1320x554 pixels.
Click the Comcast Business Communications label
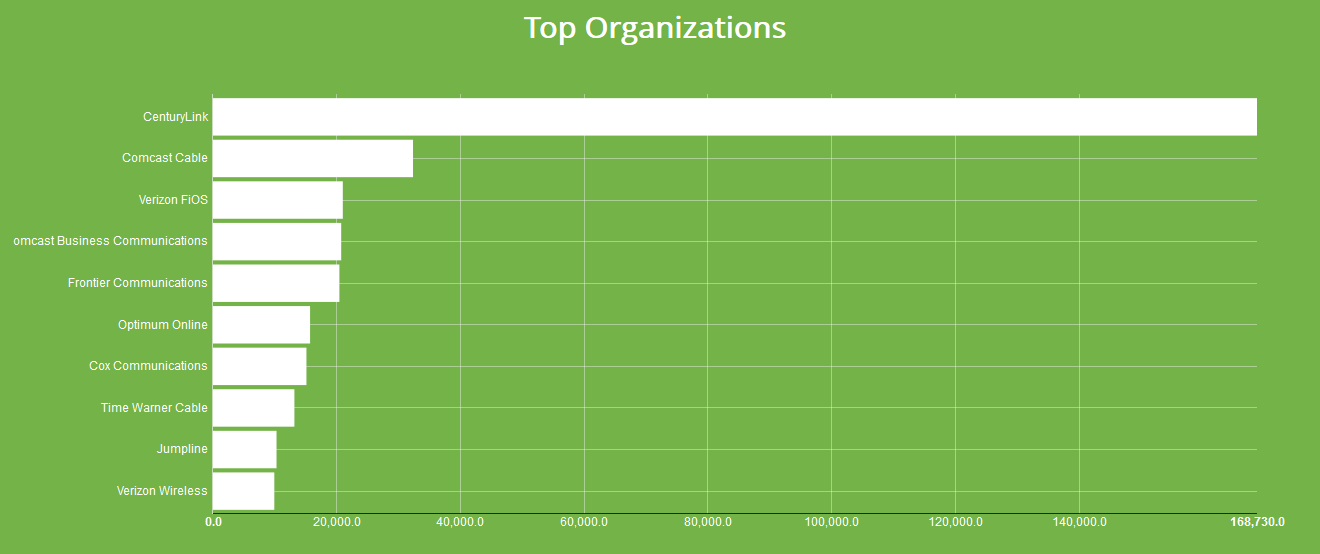[111, 241]
